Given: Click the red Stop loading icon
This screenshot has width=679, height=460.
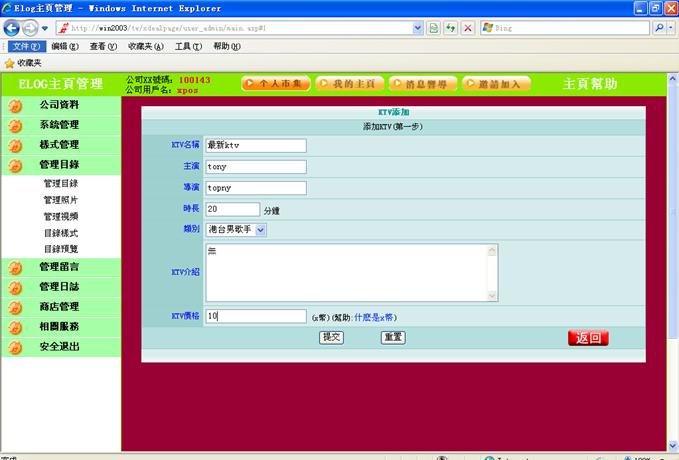Looking at the screenshot, I should (468, 28).
